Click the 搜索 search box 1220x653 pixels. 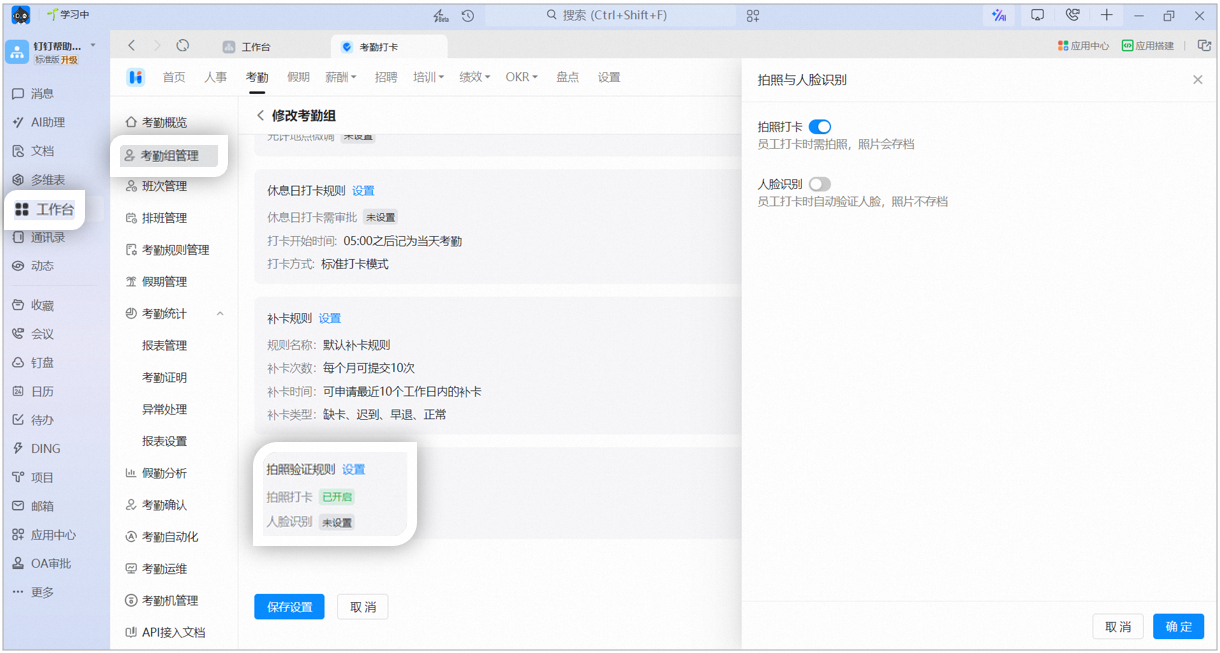tap(610, 16)
